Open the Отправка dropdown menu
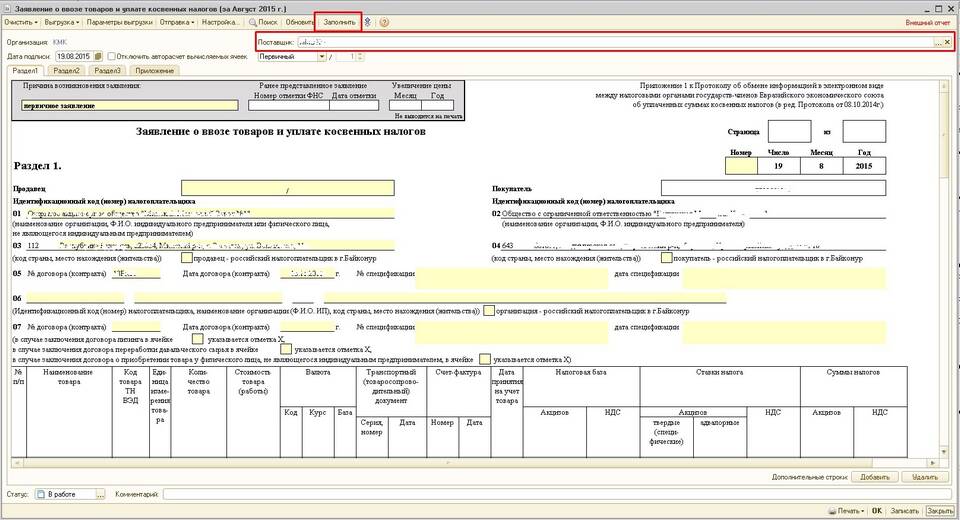Screen dimensions: 960x520 [x=177, y=22]
